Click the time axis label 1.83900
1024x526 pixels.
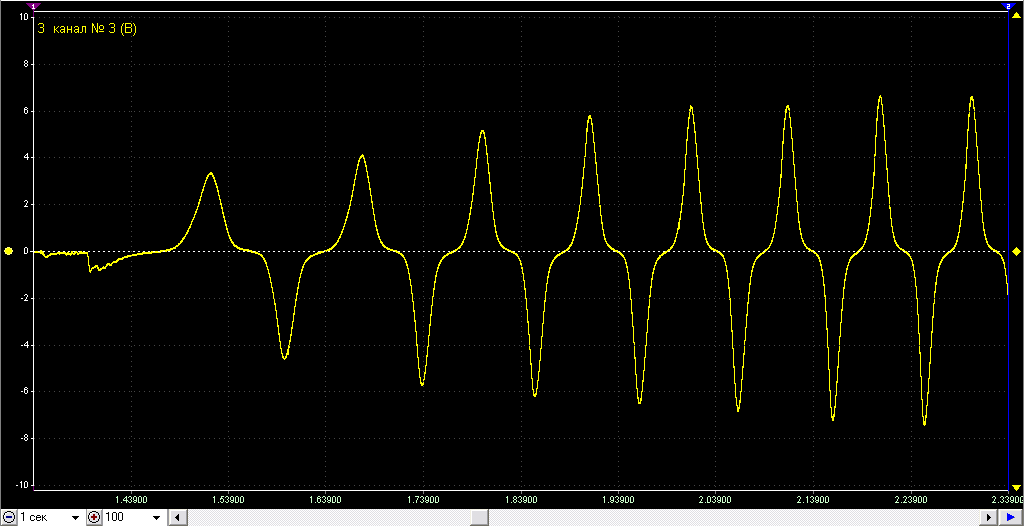521,500
